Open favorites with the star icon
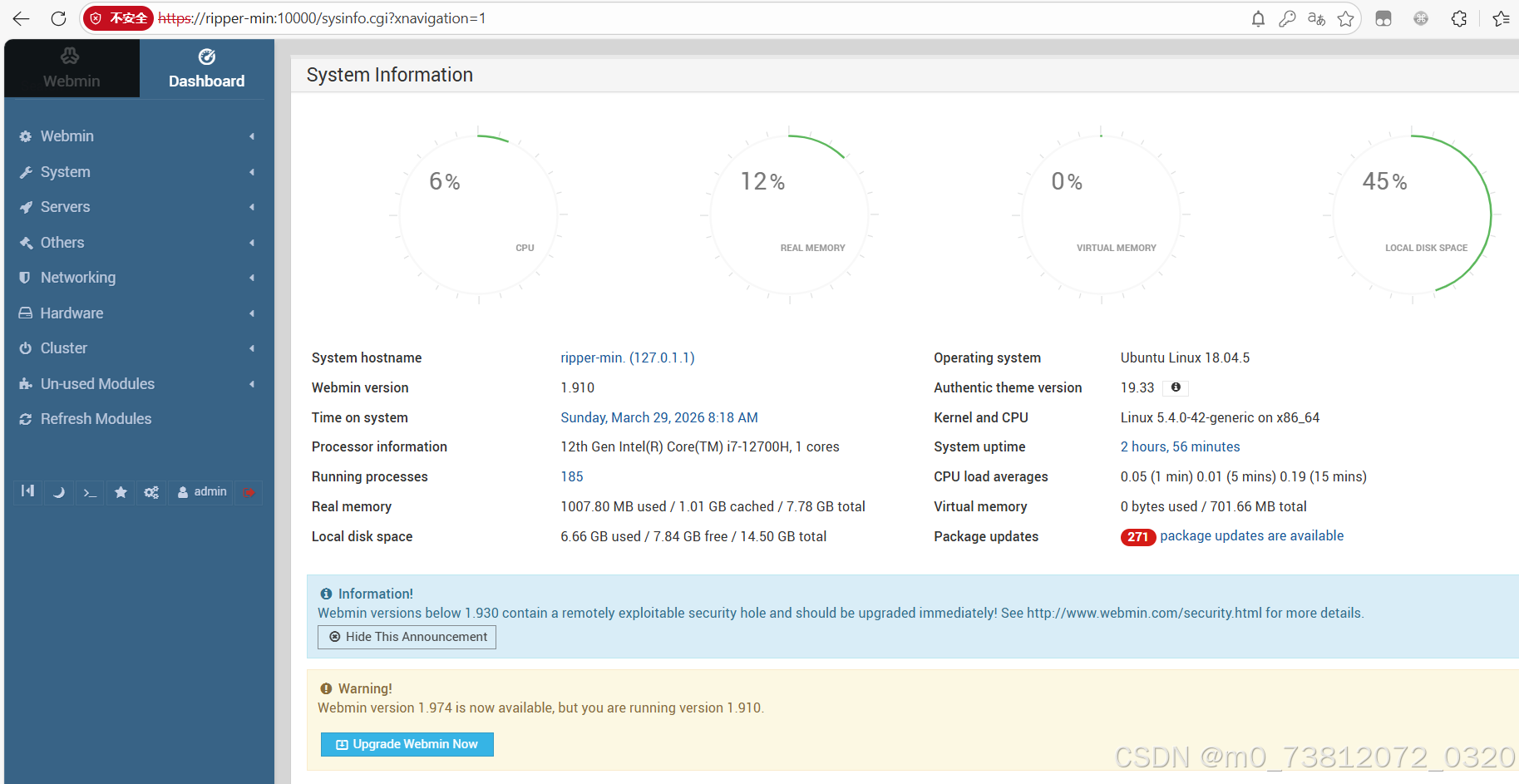Image resolution: width=1519 pixels, height=784 pixels. [121, 492]
